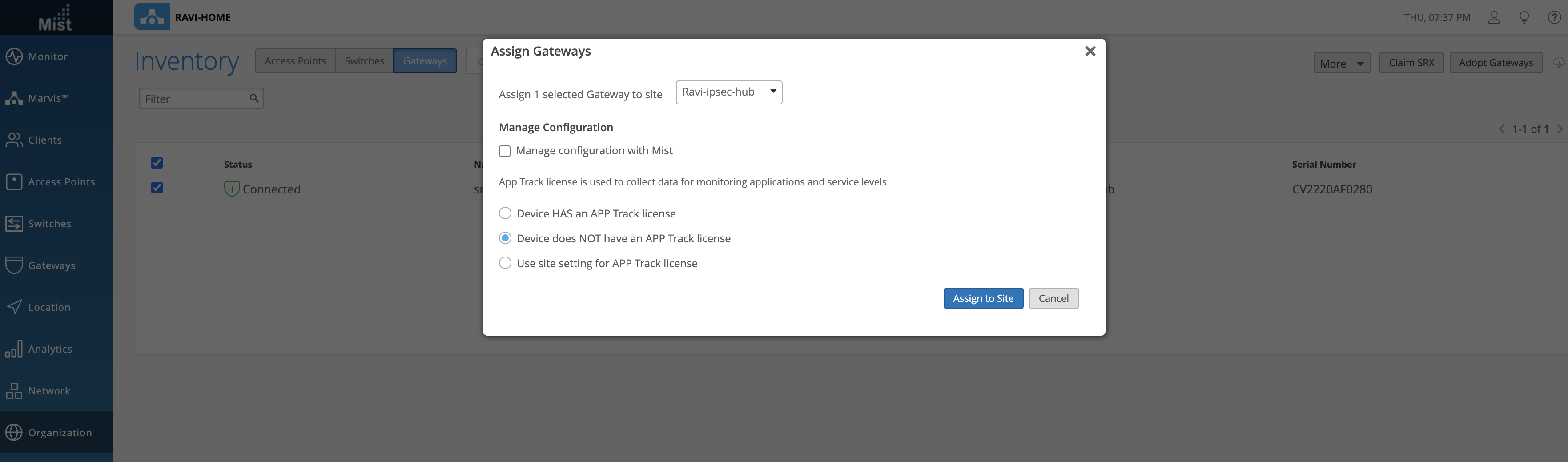
Task: Open Clients from the sidebar icon
Action: coord(14,140)
